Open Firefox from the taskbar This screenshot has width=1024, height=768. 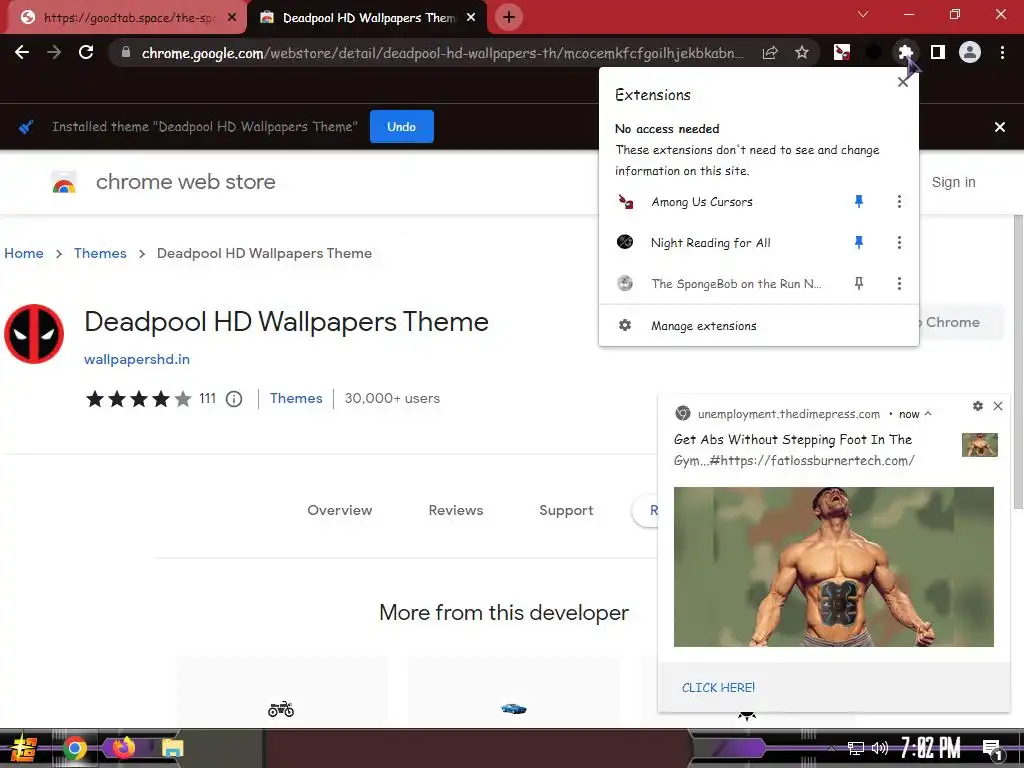123,747
